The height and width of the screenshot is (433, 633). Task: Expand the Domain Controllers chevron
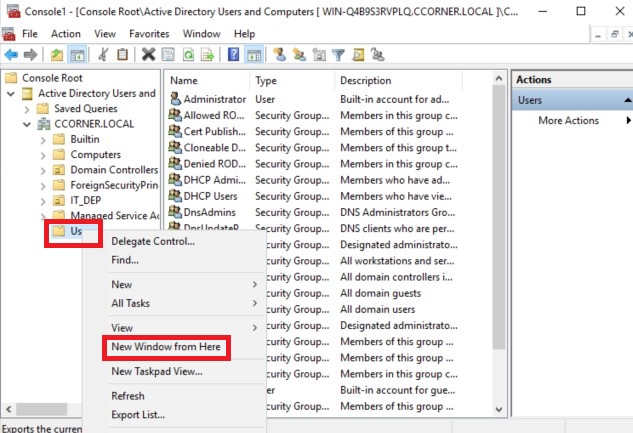pyautogui.click(x=43, y=171)
